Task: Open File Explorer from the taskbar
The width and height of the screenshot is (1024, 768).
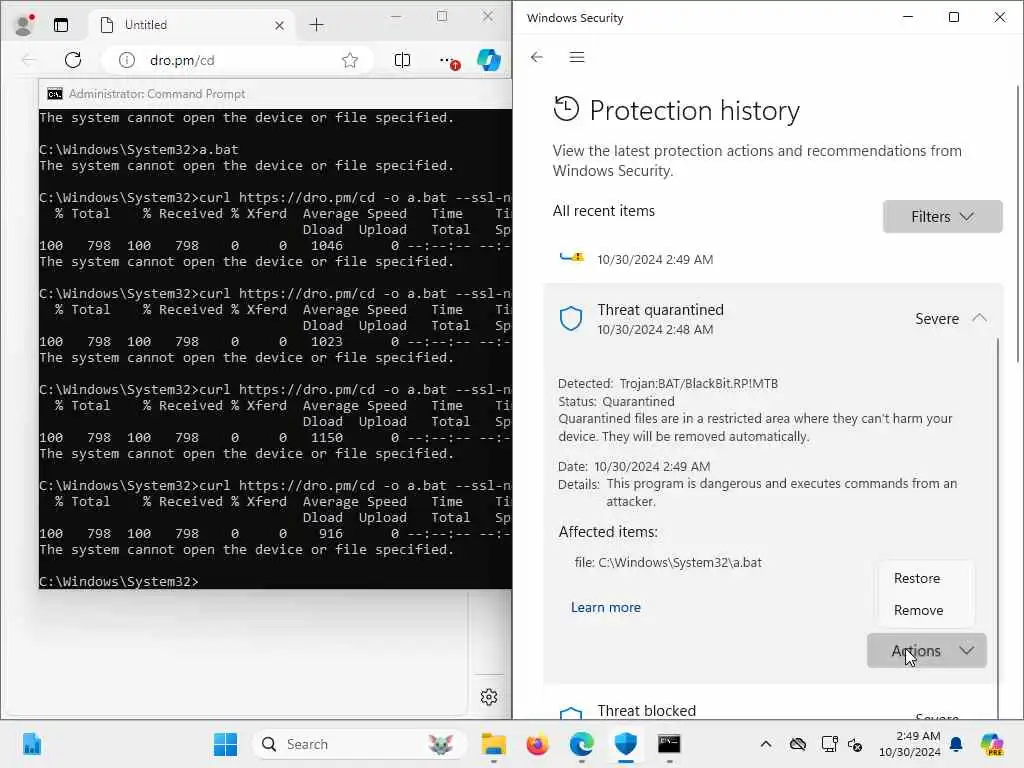Action: (x=494, y=744)
